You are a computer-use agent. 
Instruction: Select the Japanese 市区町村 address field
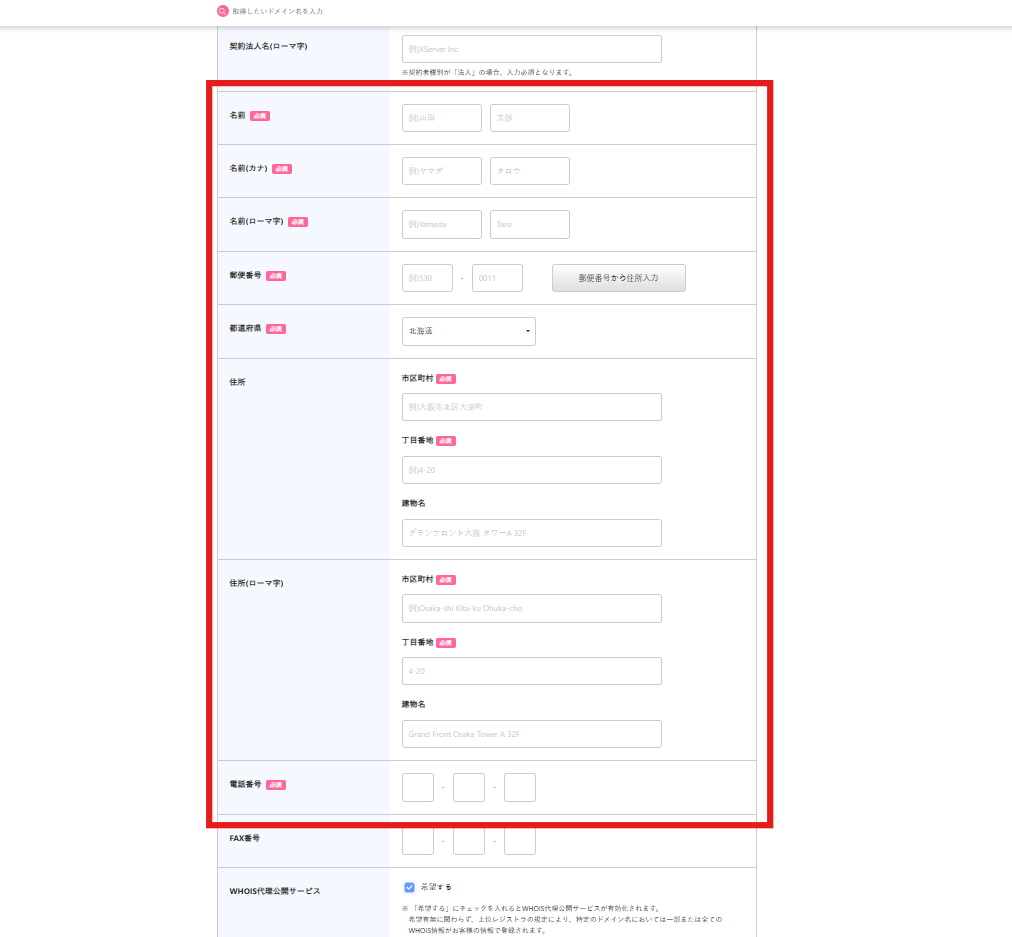[531, 407]
